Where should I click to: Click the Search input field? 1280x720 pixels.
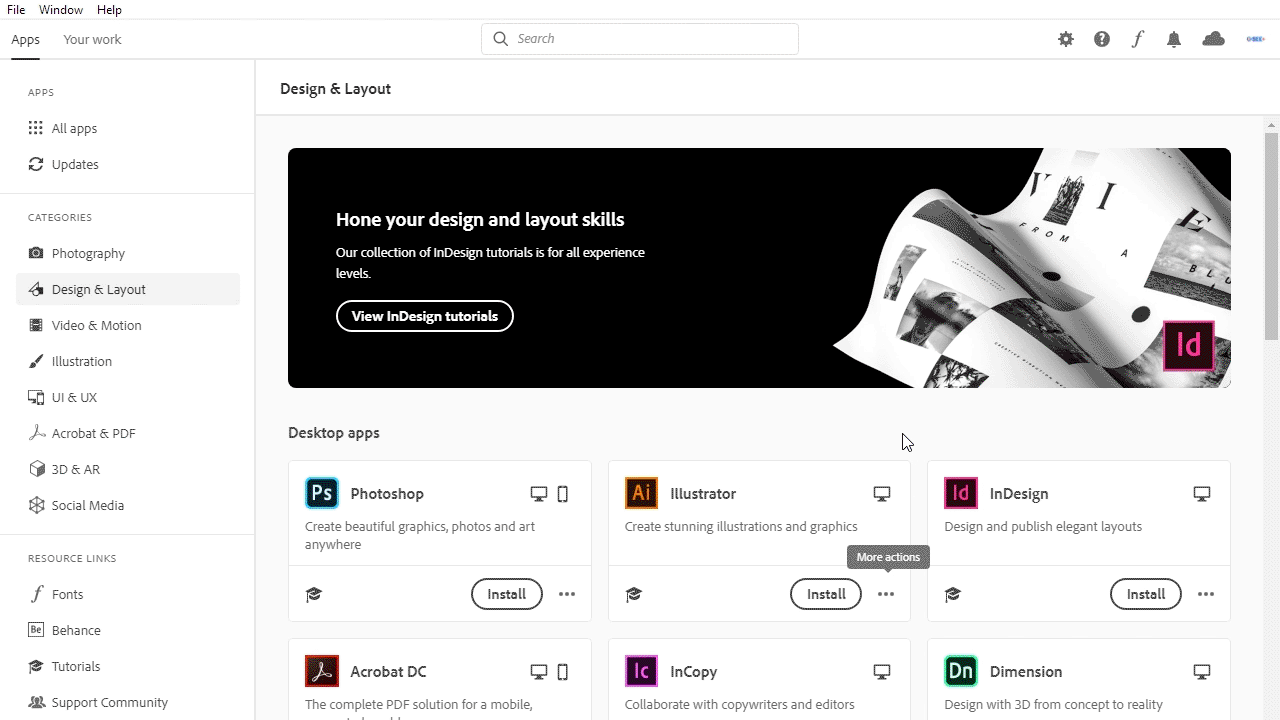pos(640,39)
